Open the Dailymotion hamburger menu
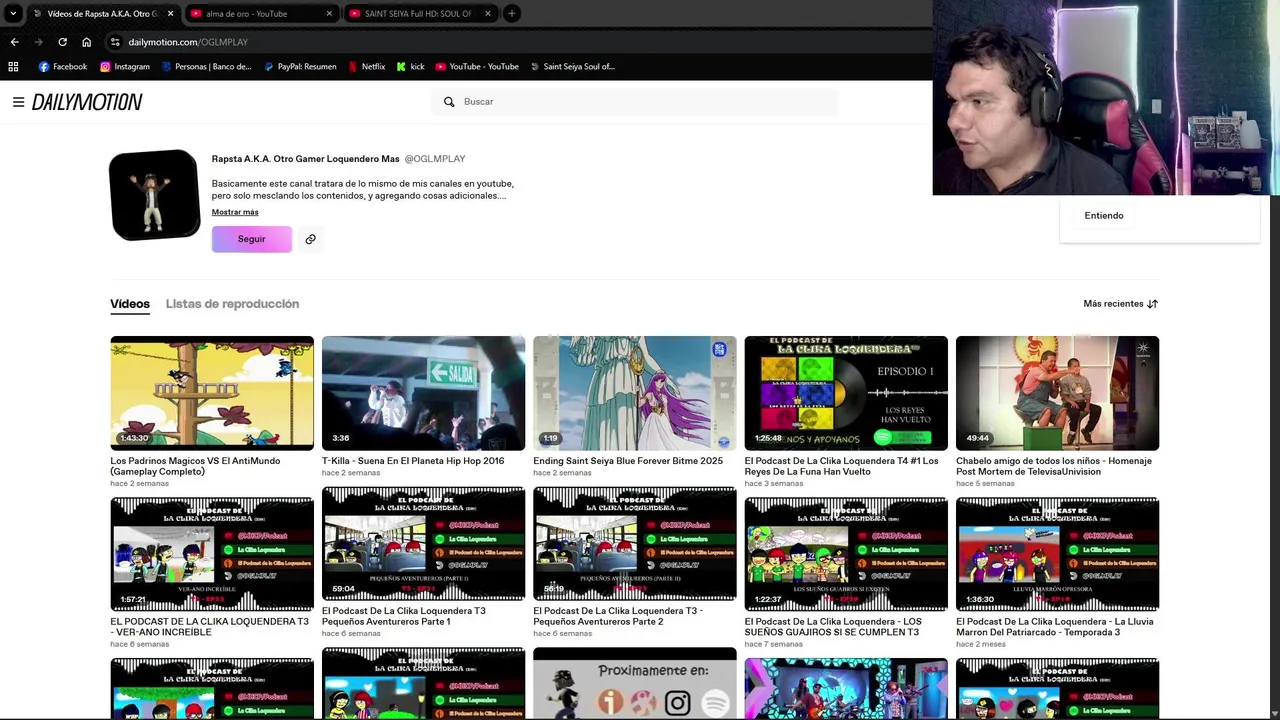Viewport: 1280px width, 720px height. [x=18, y=102]
